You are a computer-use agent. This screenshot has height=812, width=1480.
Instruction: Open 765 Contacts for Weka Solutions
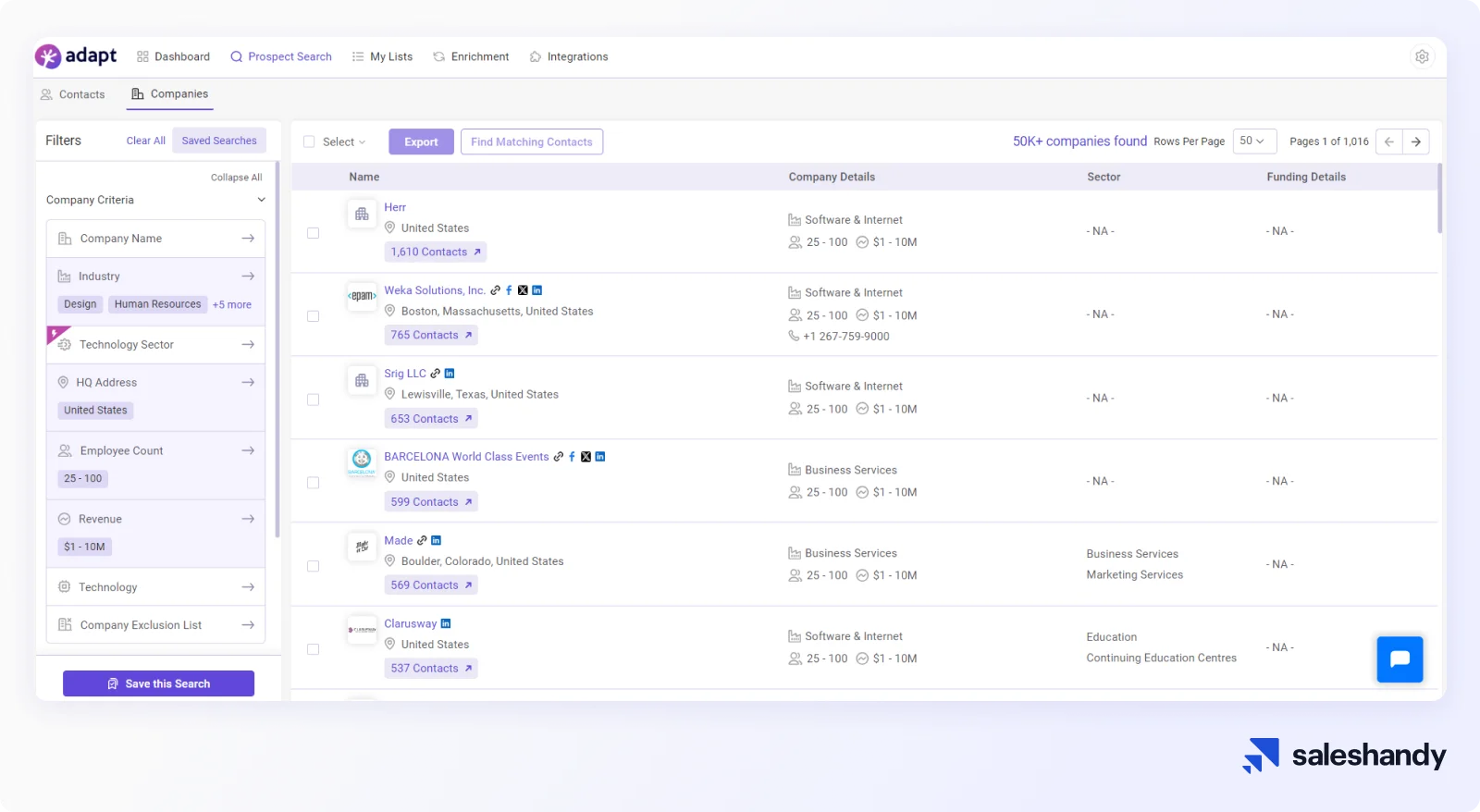click(x=431, y=335)
